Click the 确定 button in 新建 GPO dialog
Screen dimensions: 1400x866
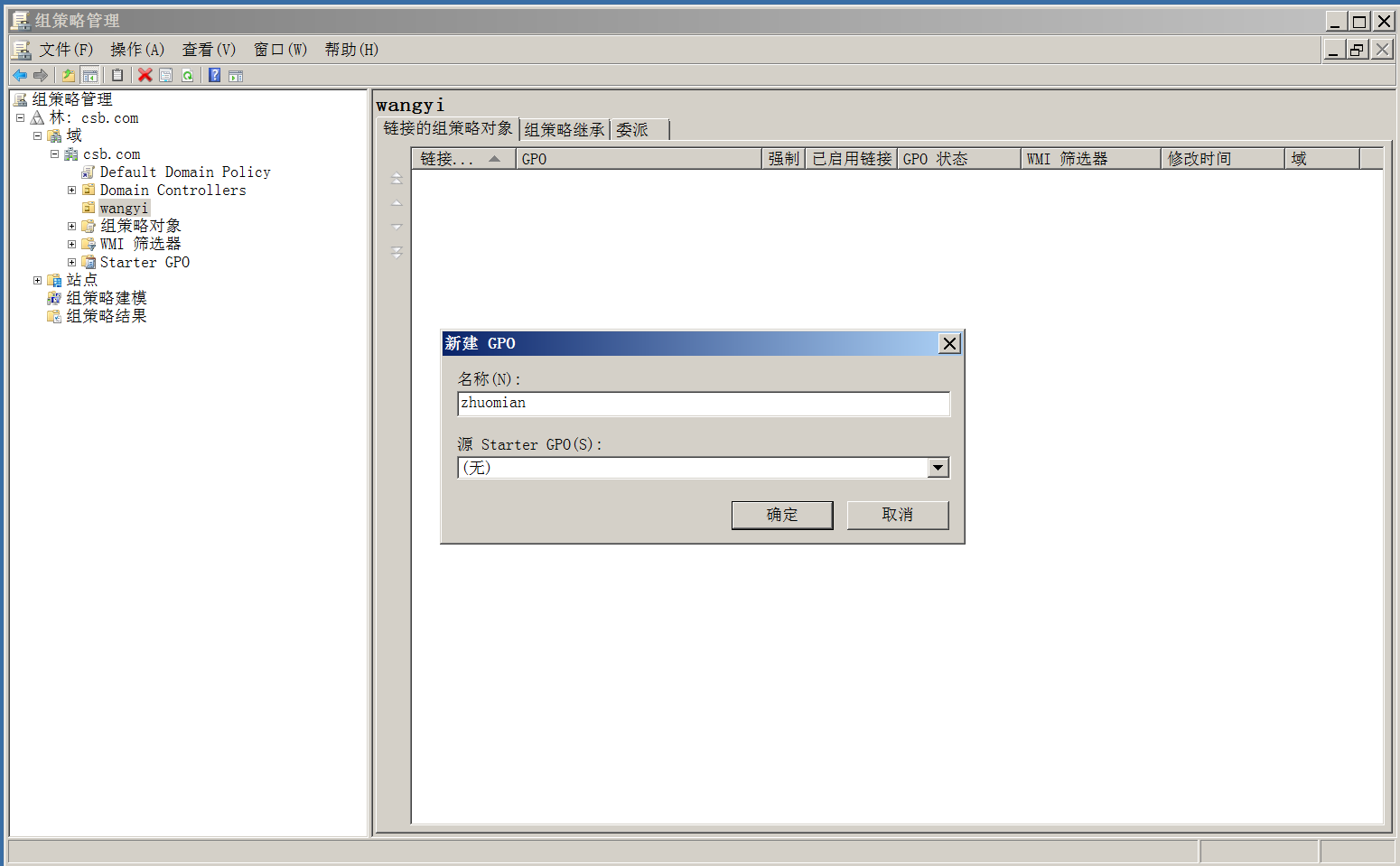pyautogui.click(x=782, y=515)
